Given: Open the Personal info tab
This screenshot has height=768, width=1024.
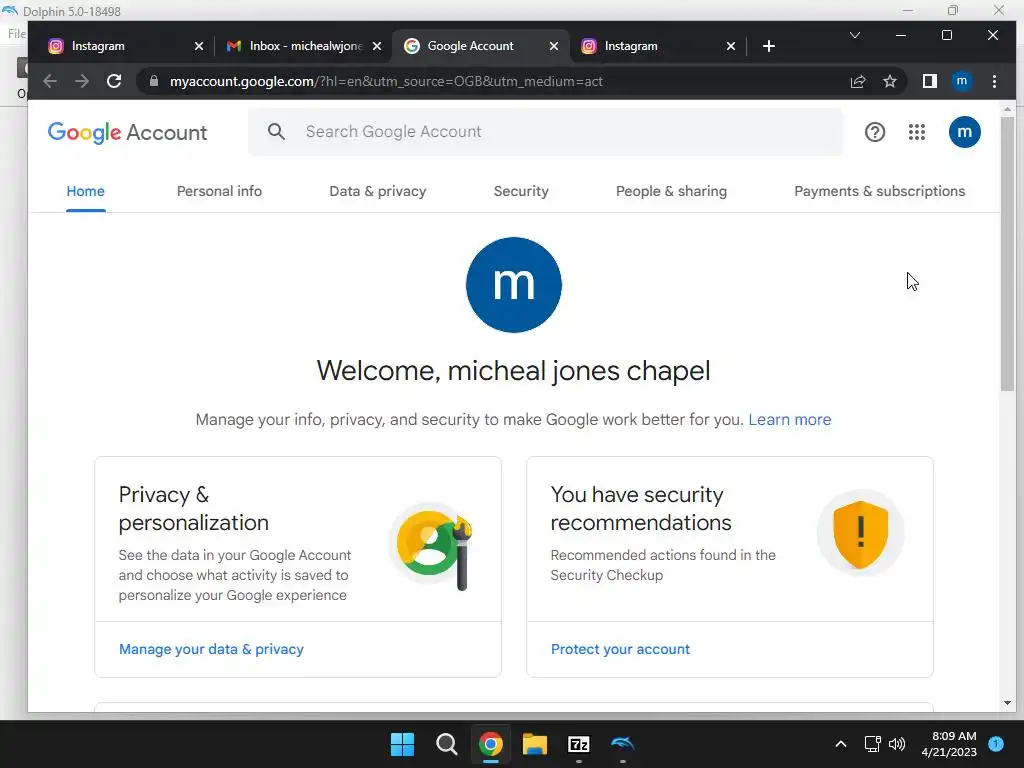Looking at the screenshot, I should click(x=219, y=191).
